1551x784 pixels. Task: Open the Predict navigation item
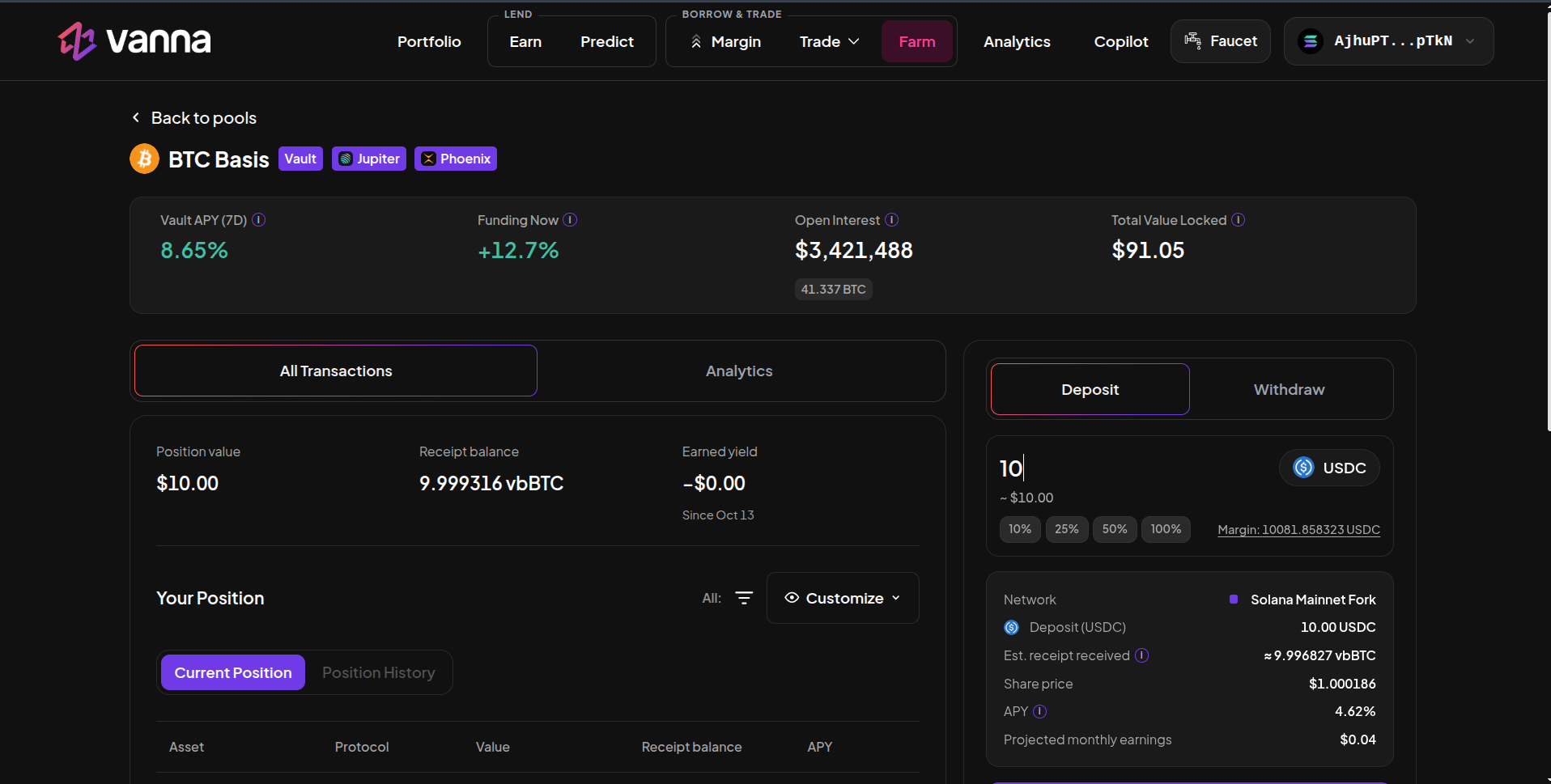tap(607, 41)
